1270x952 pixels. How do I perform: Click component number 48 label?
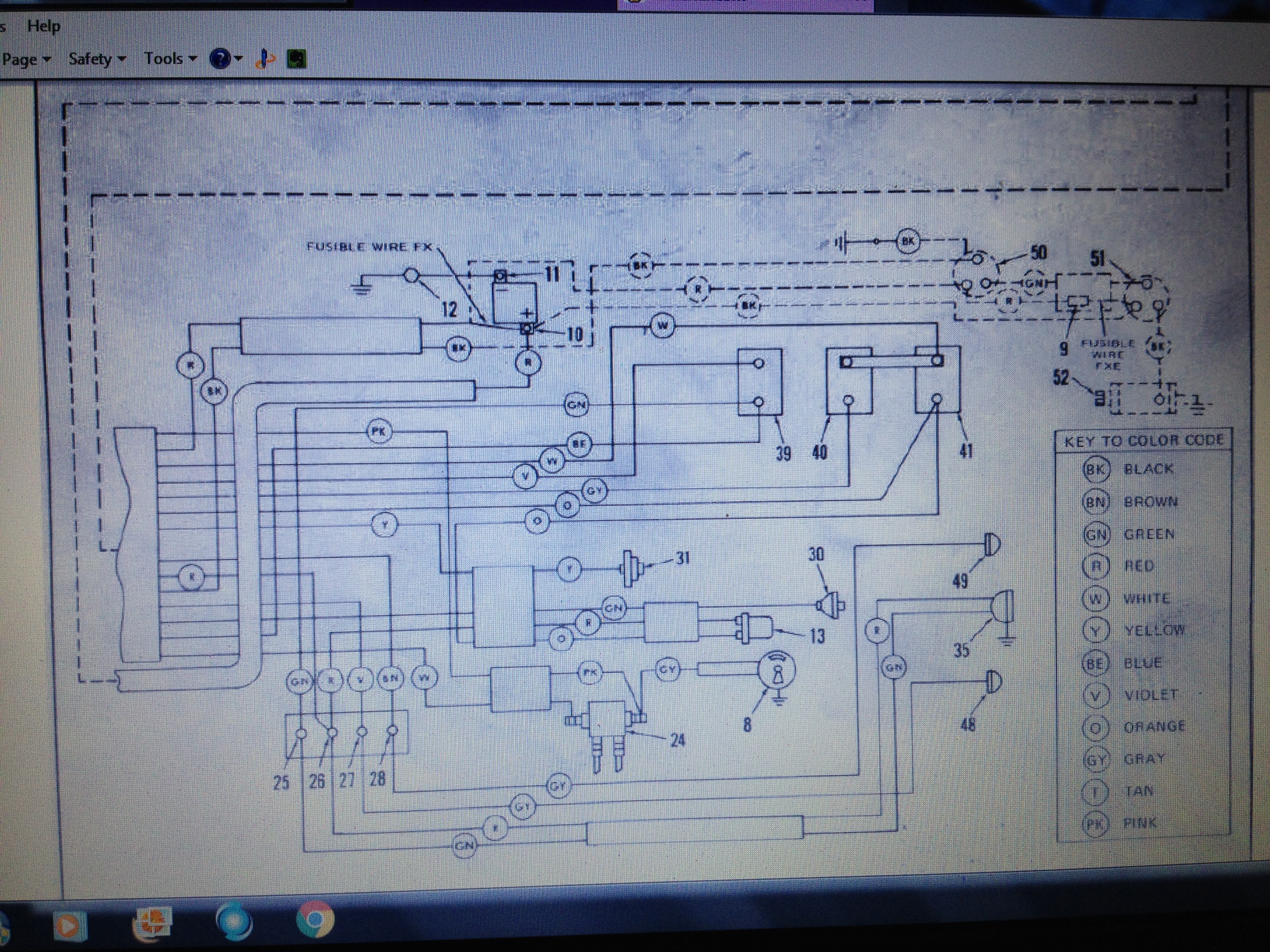(968, 725)
